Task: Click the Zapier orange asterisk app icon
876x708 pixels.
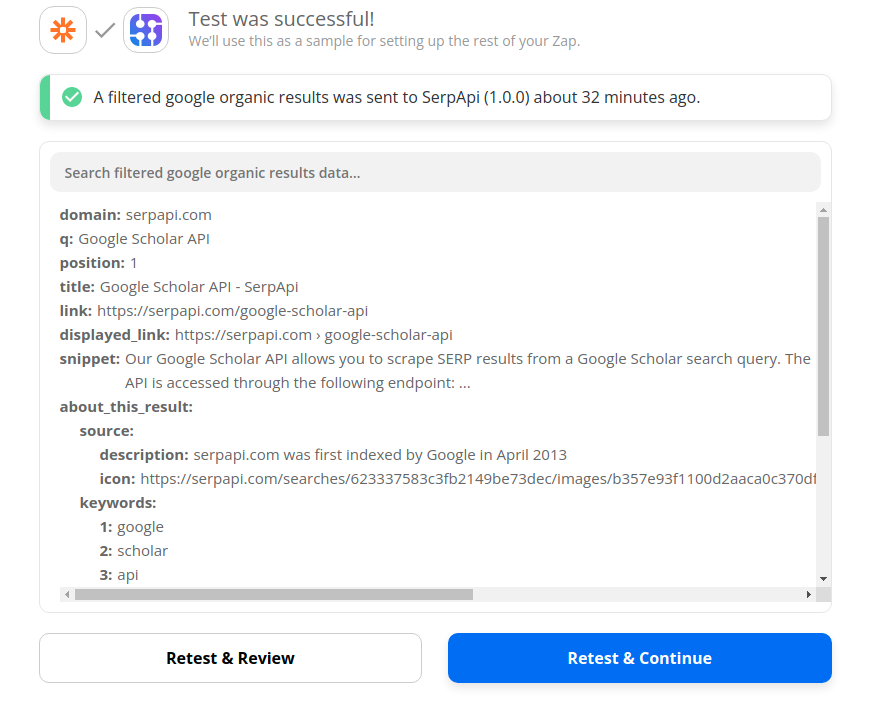Action: (x=62, y=29)
